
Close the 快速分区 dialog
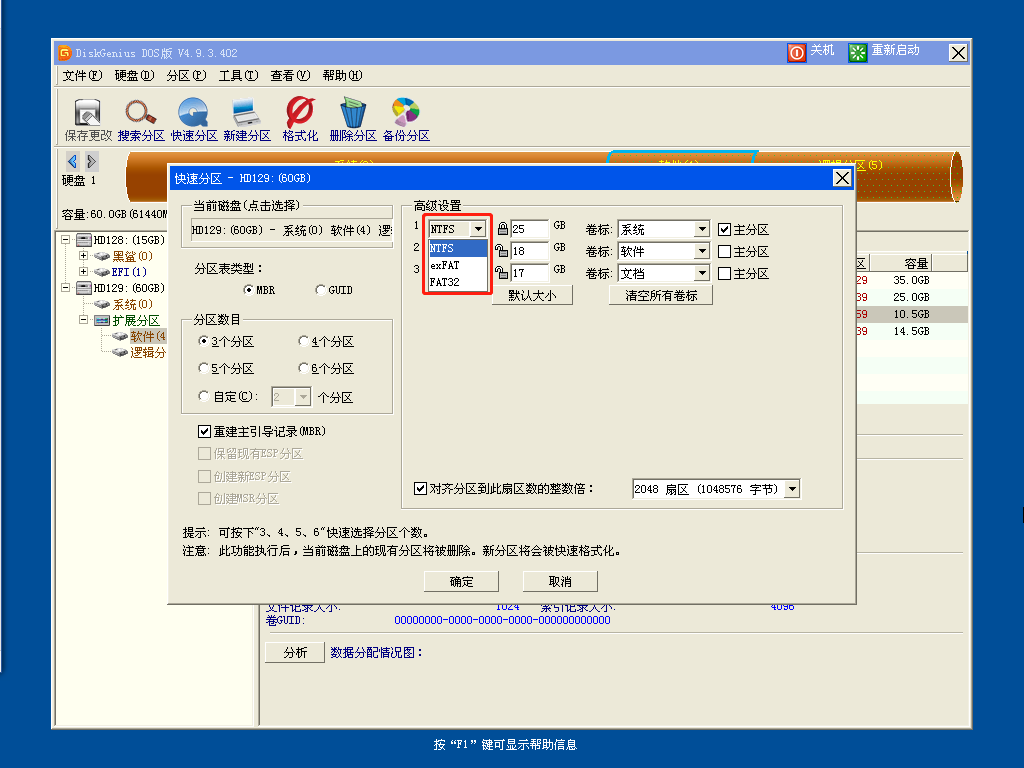[842, 178]
